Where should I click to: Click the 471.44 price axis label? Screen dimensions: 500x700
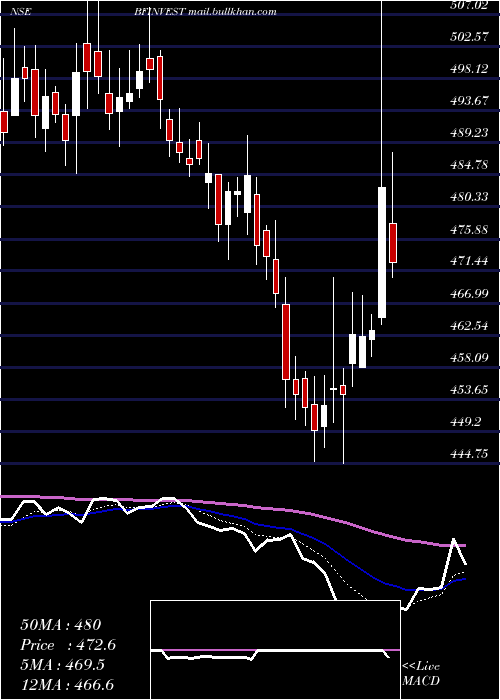[468, 261]
